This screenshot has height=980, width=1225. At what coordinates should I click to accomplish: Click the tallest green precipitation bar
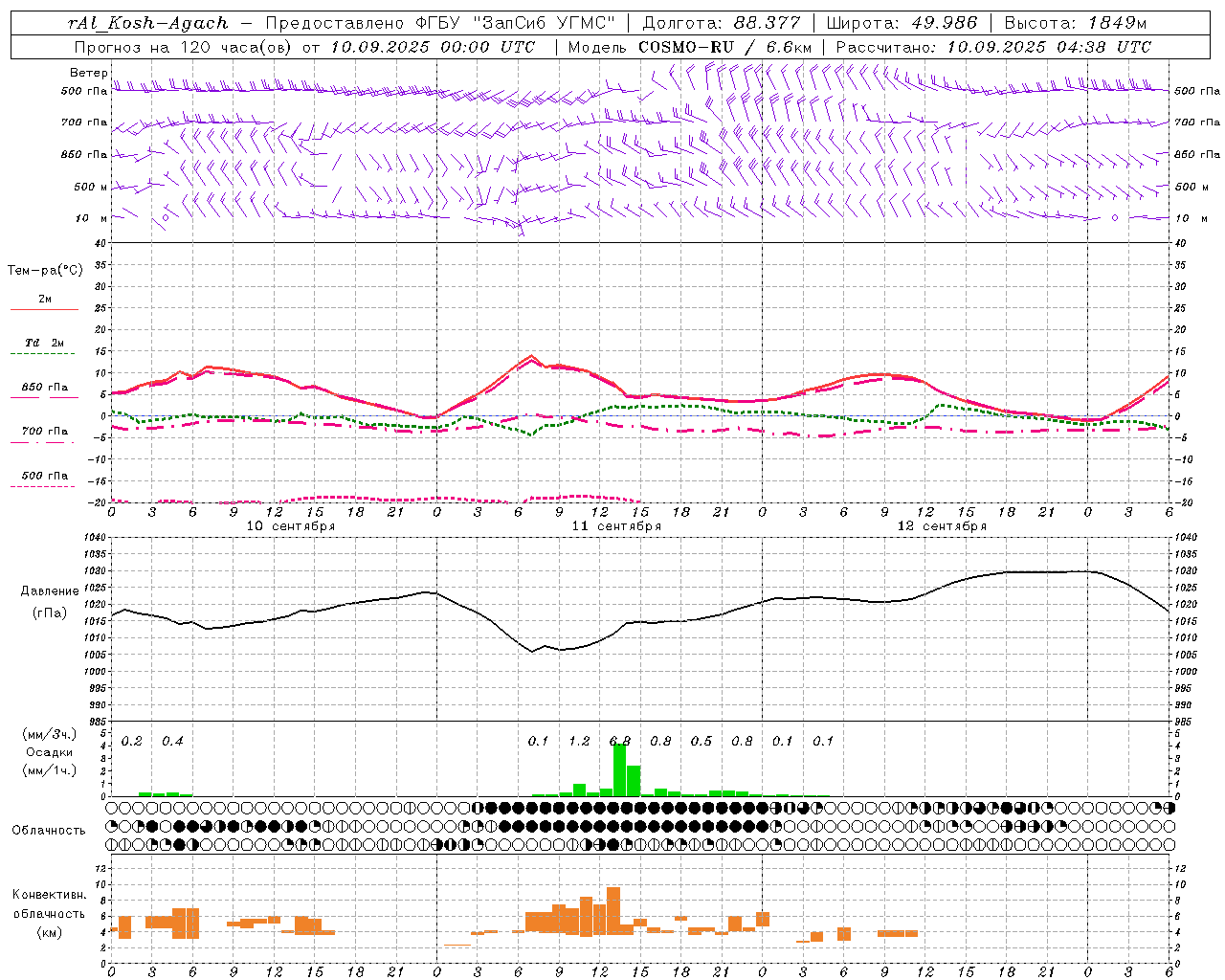tap(619, 770)
